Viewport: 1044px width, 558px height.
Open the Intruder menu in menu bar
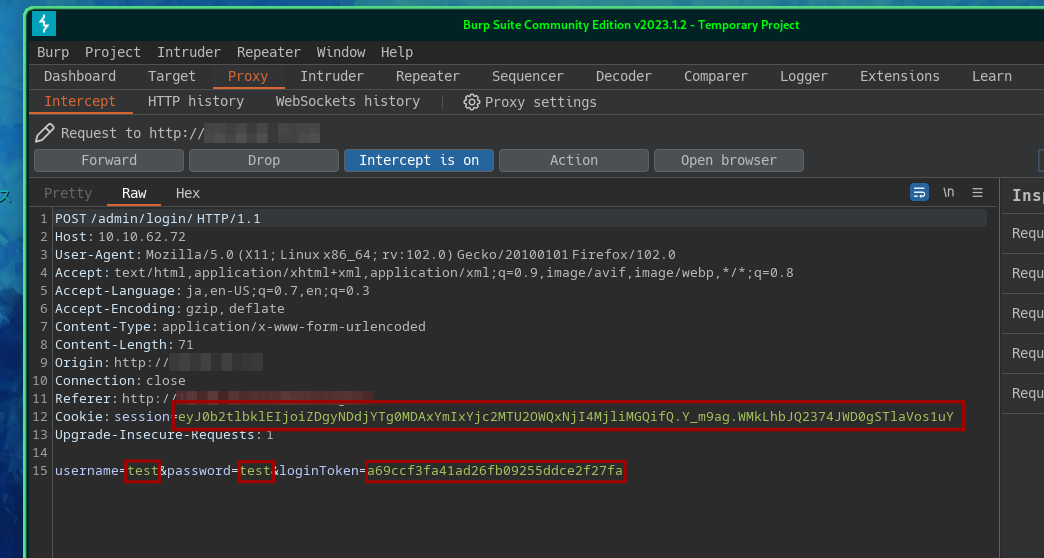[x=188, y=52]
